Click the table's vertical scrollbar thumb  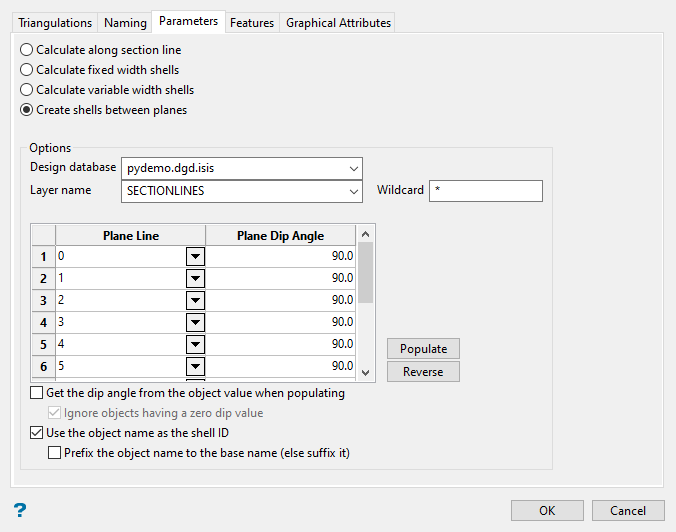pos(366,272)
